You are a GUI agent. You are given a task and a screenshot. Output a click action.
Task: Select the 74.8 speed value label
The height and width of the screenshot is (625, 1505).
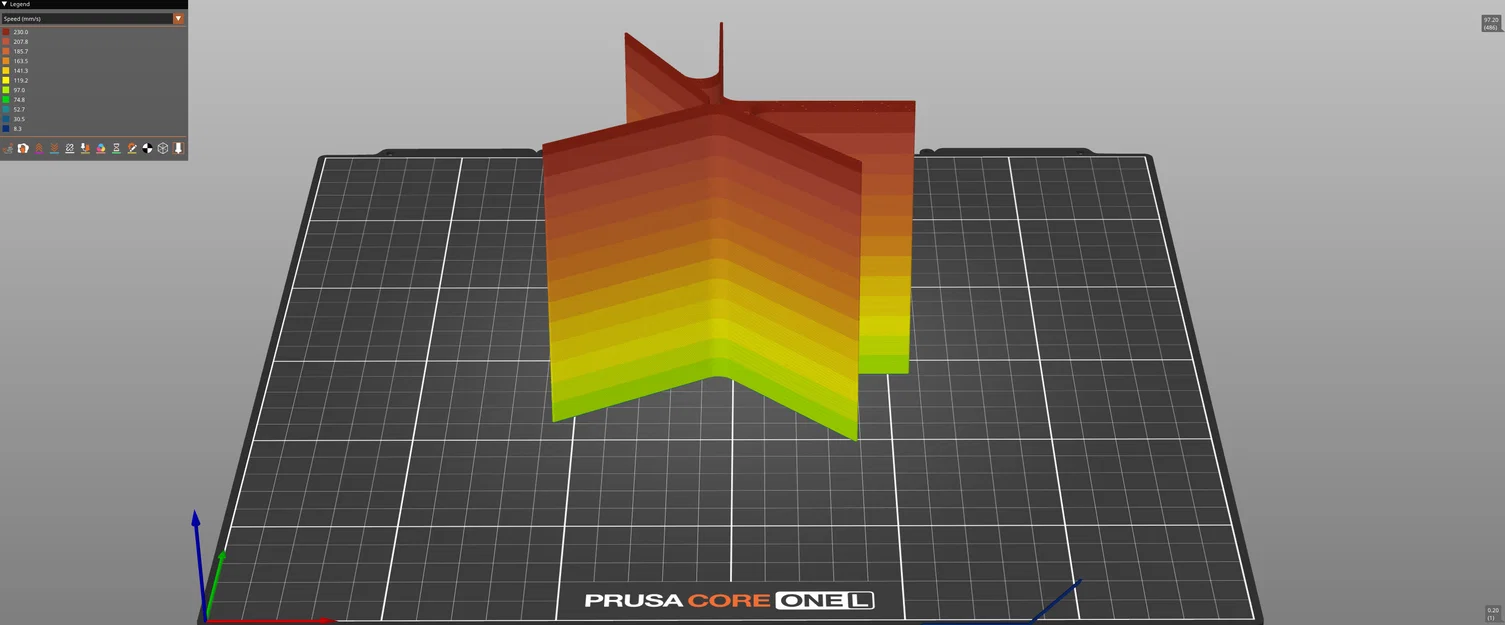[19, 100]
